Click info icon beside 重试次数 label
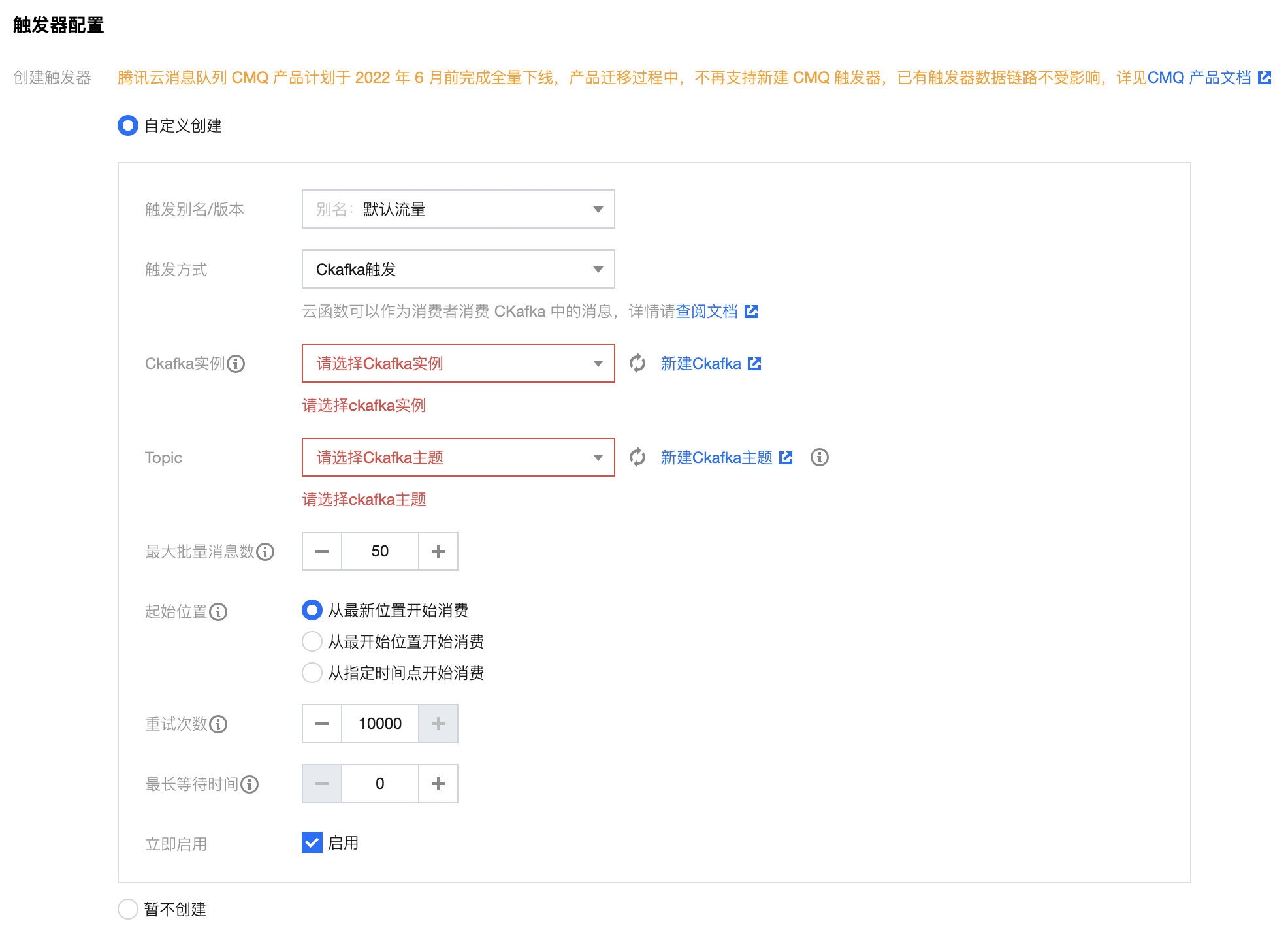 pos(218,724)
